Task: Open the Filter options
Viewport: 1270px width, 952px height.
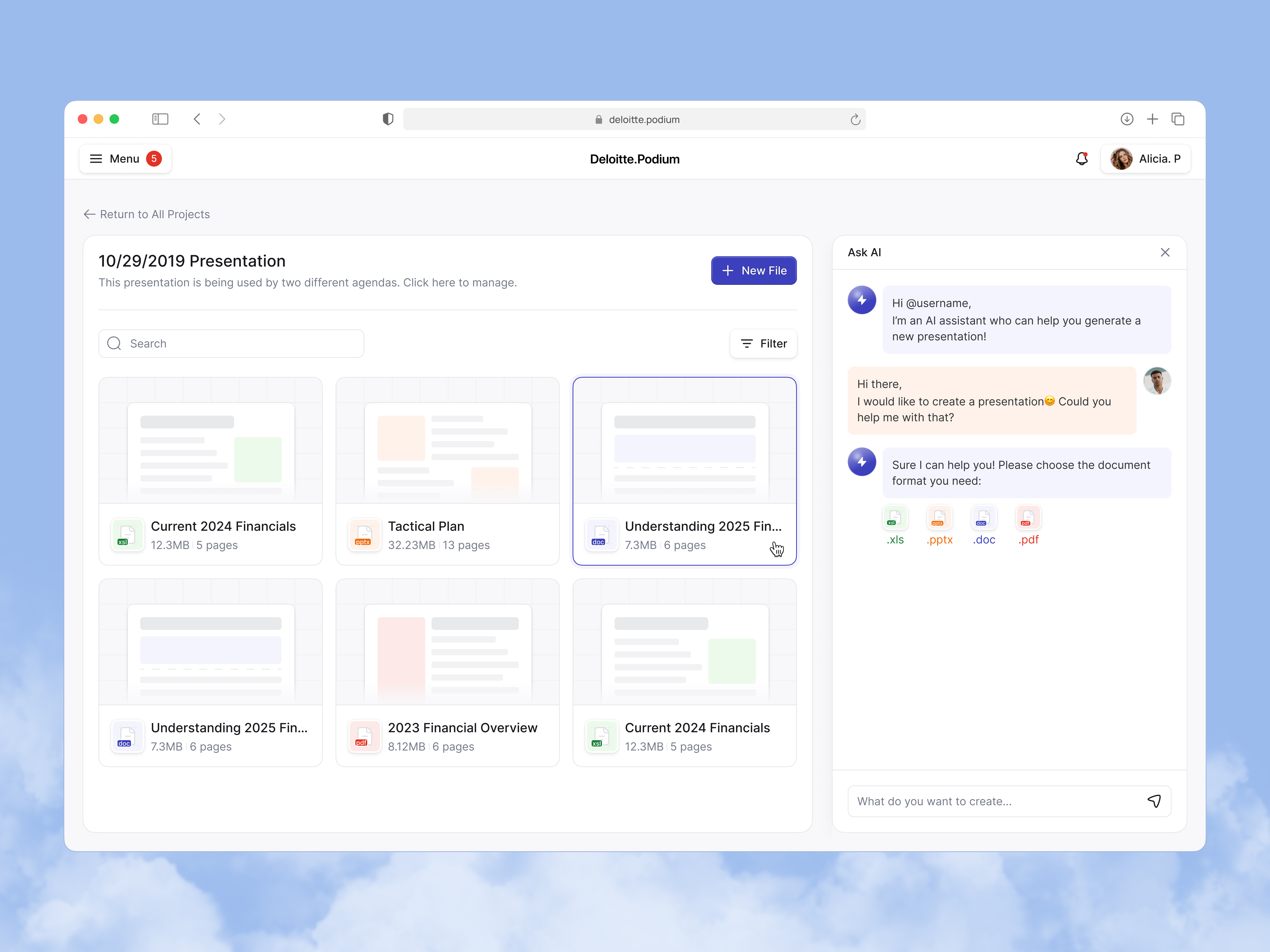Action: pos(763,344)
